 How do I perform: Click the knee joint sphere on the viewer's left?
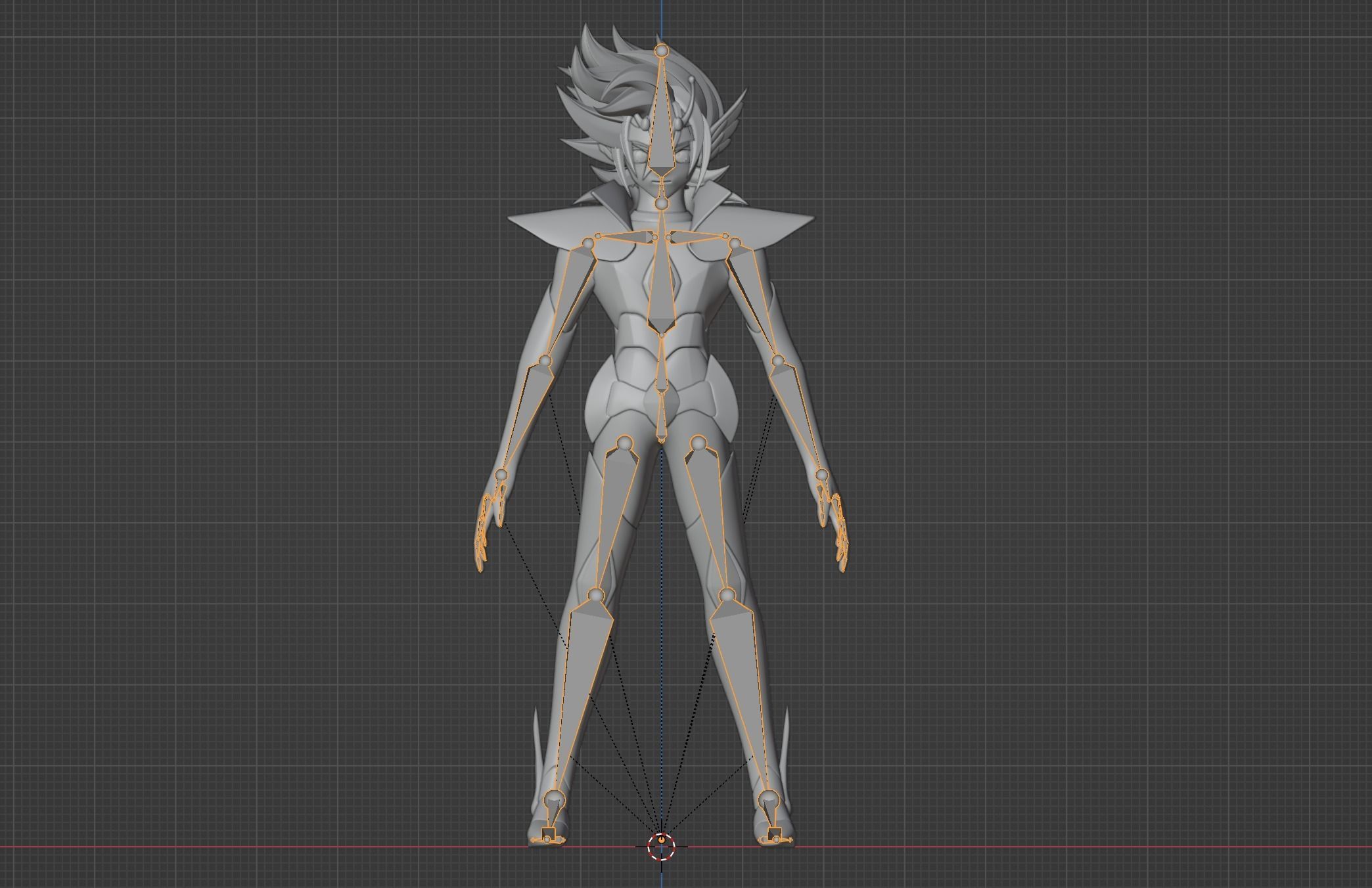coord(595,596)
